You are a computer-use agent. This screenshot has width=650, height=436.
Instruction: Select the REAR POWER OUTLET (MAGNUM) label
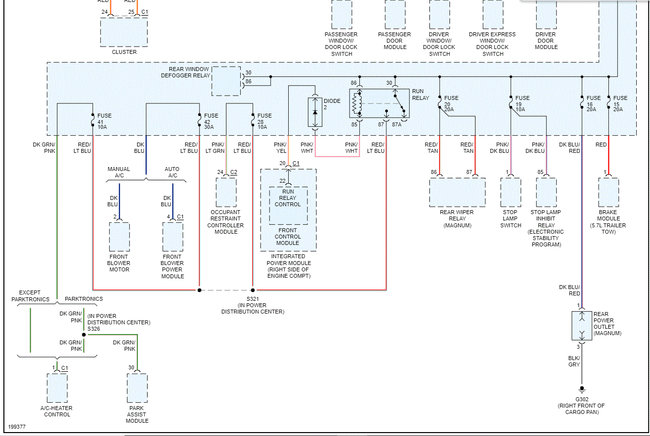tap(607, 324)
